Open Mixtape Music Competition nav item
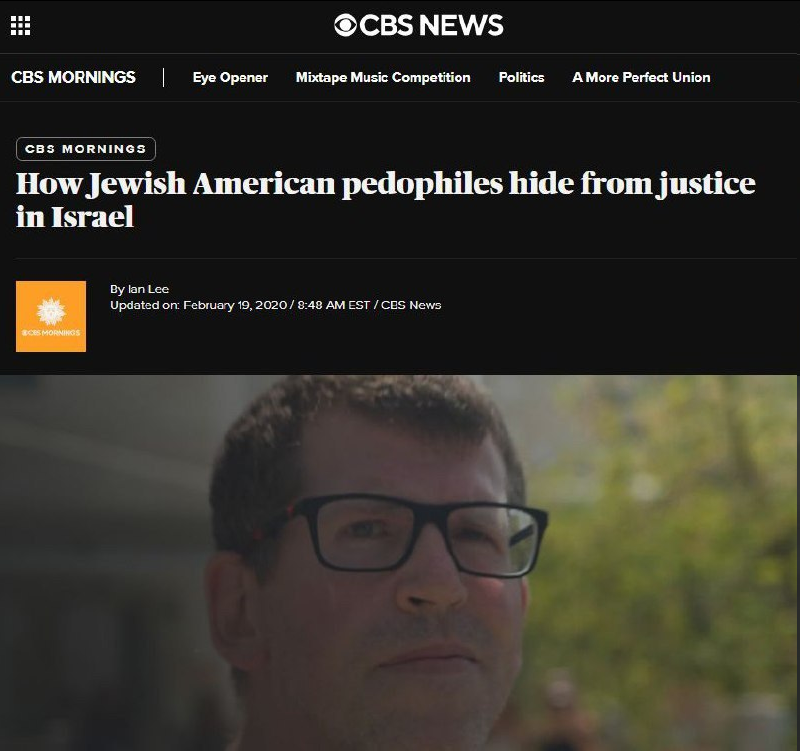This screenshot has width=800, height=751. coord(383,77)
